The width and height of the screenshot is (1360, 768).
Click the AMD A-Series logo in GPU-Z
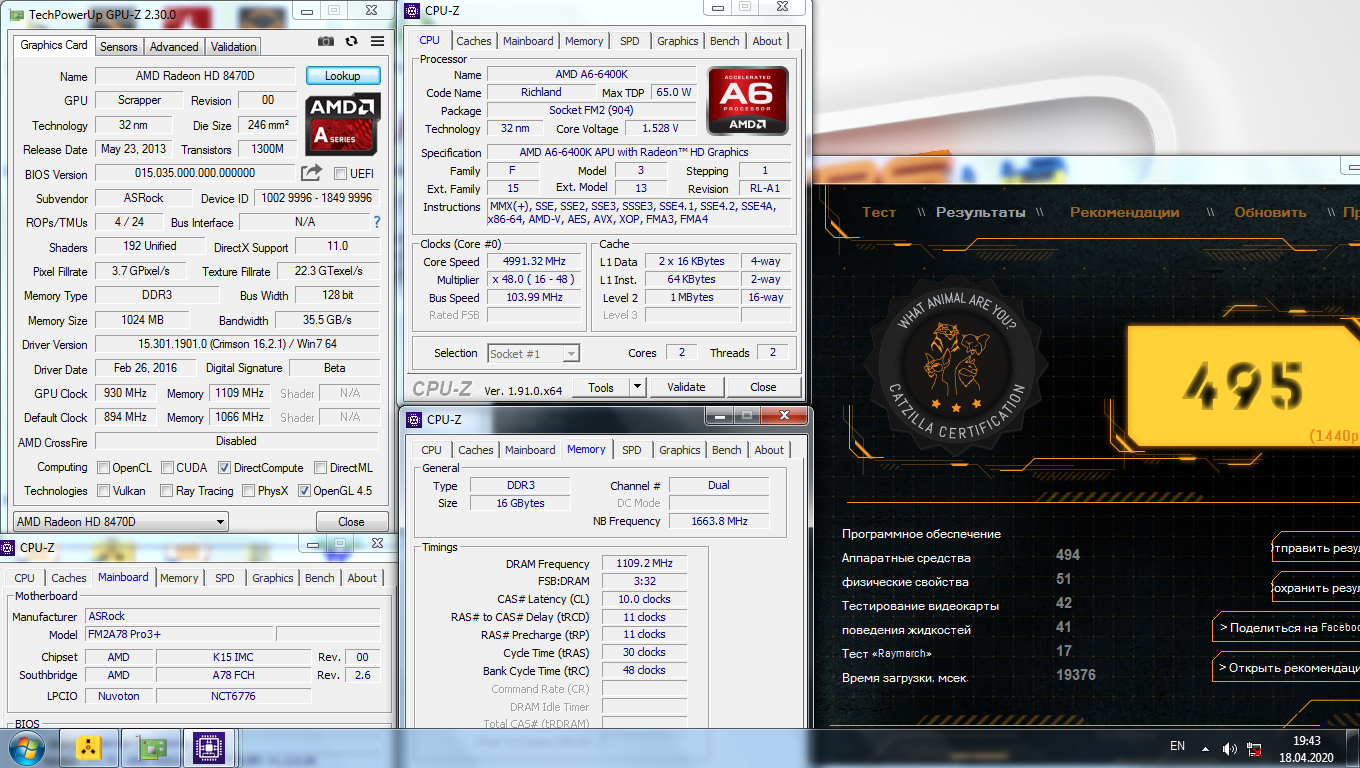click(x=343, y=123)
